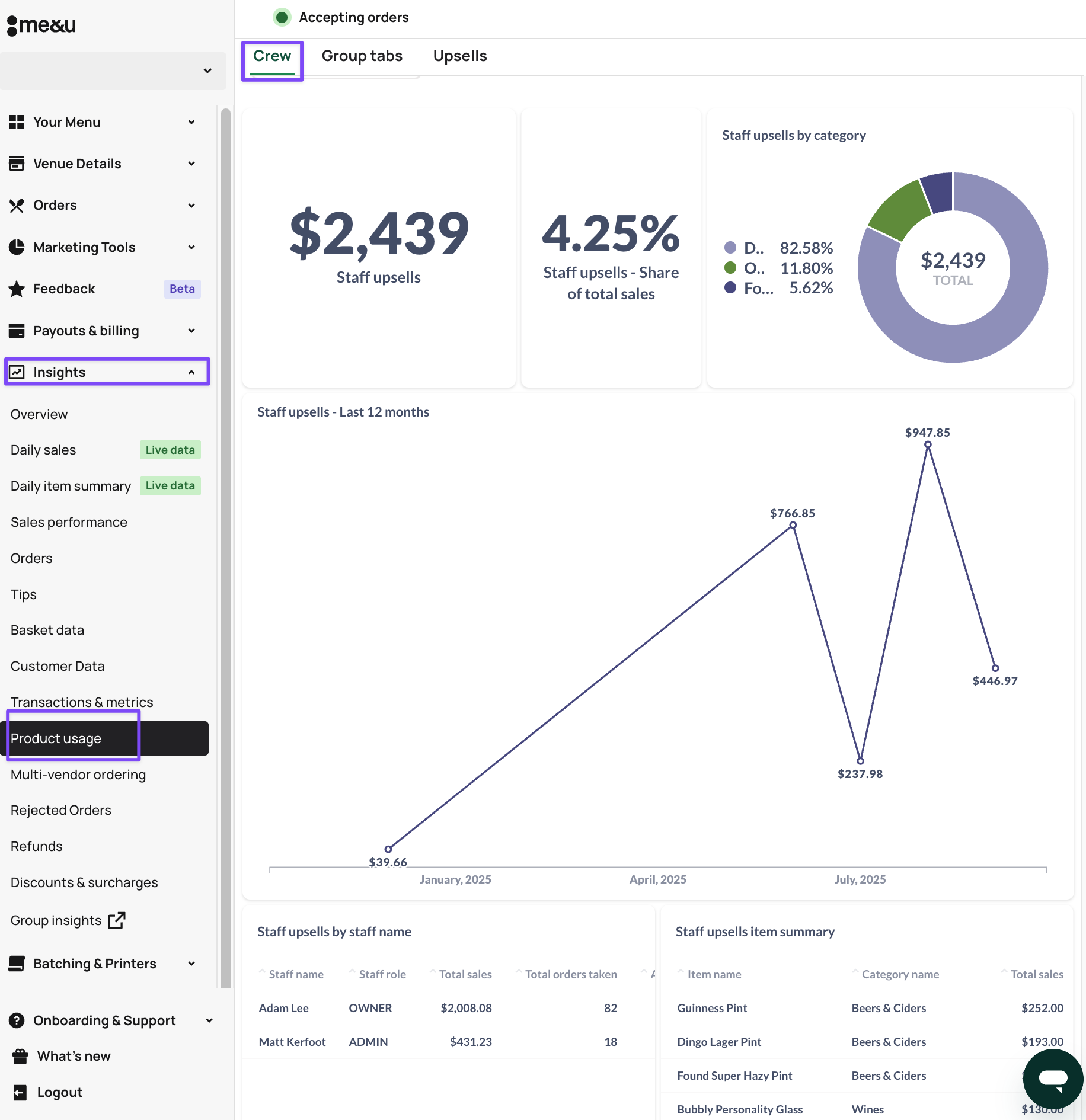Click the Payouts & billing card icon

tap(17, 331)
